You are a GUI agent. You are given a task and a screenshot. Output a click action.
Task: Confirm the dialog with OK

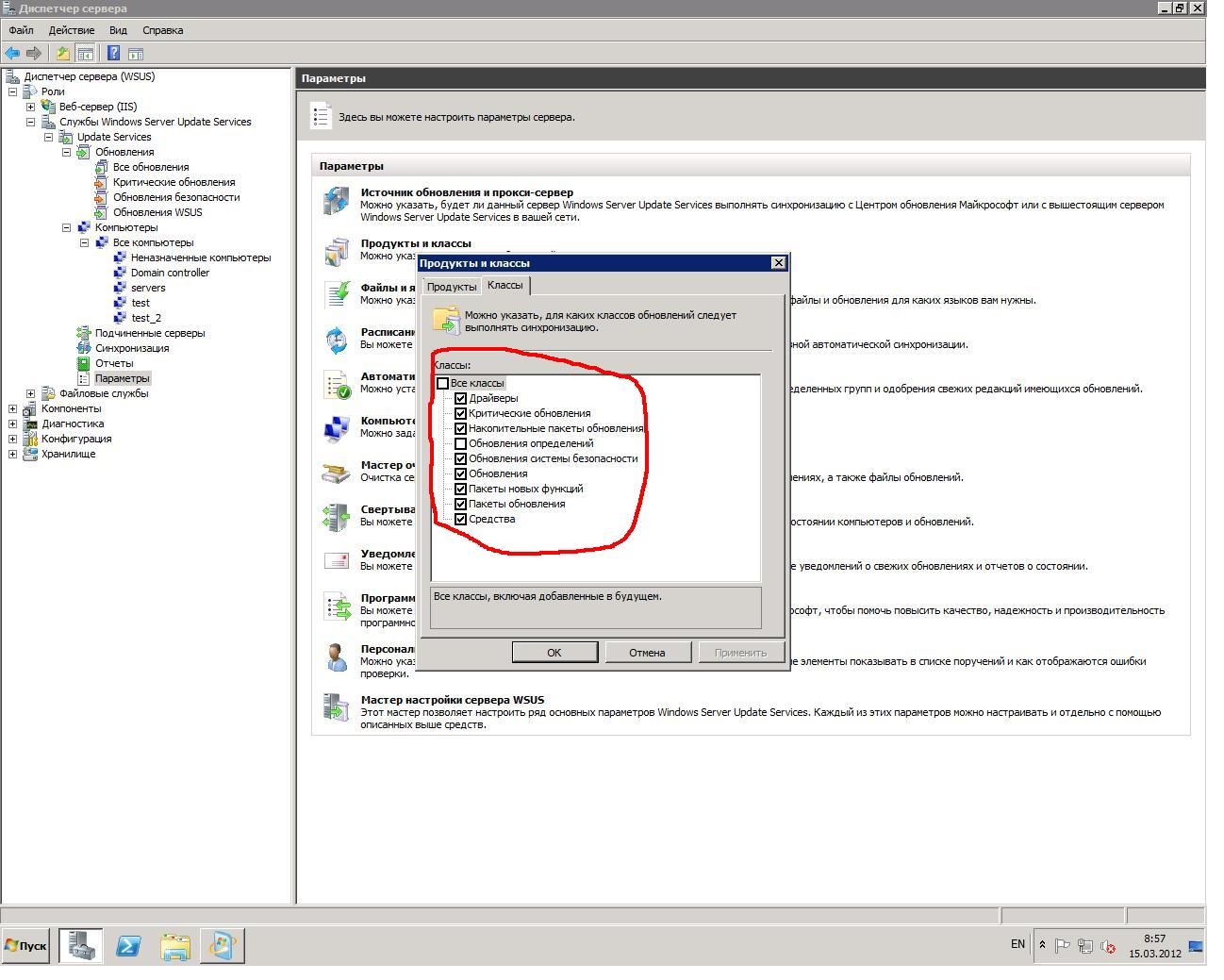[554, 652]
